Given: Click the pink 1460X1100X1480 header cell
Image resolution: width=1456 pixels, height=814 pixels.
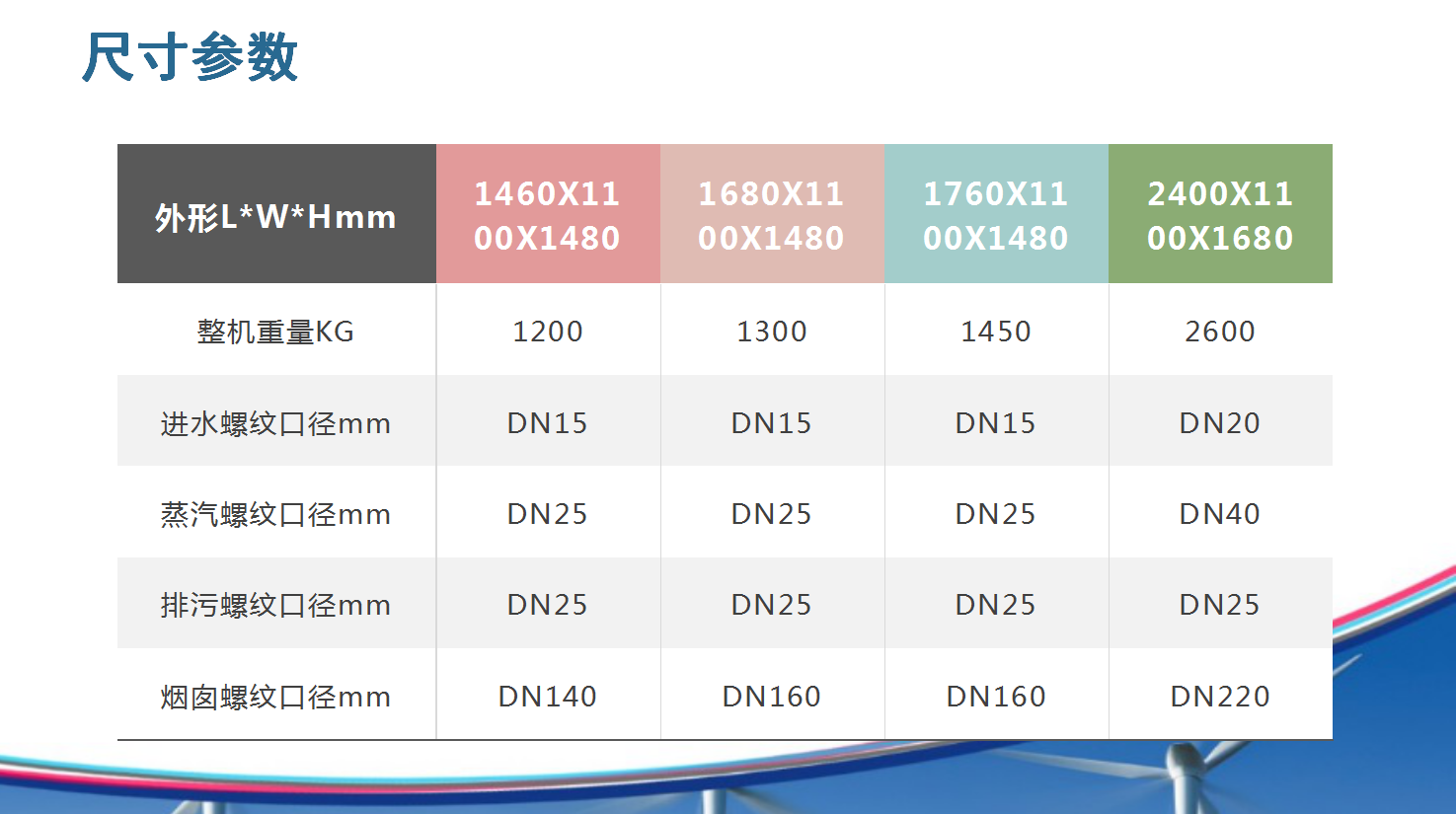Looking at the screenshot, I should 547,215.
